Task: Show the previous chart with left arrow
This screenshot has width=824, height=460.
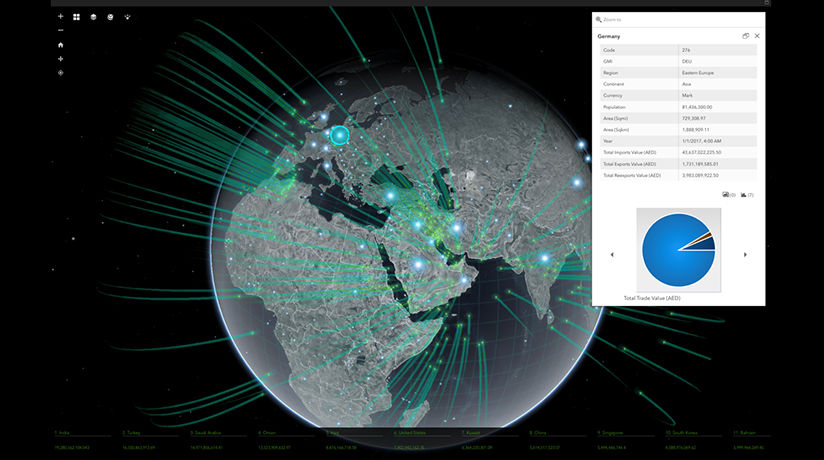Action: 612,254
